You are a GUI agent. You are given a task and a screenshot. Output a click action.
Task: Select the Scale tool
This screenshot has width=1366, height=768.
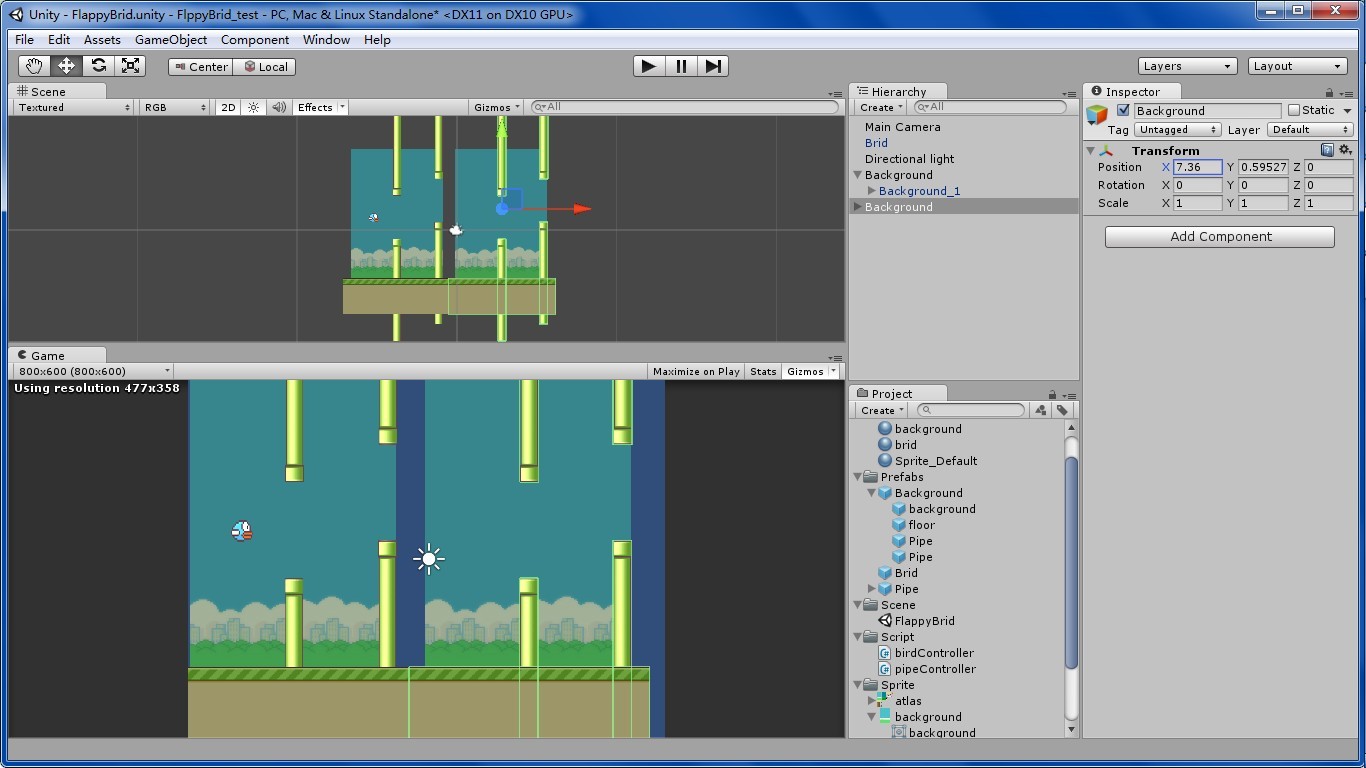(x=130, y=65)
